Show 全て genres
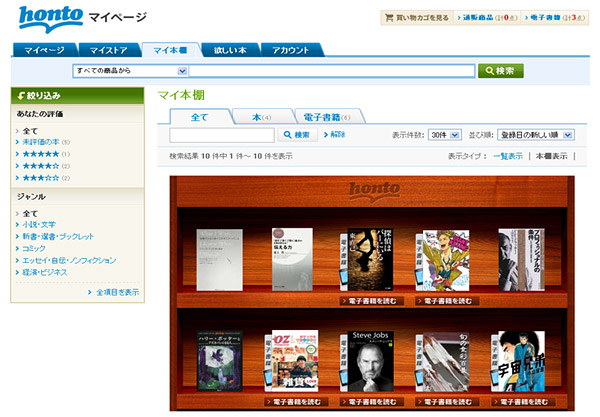 pyautogui.click(x=30, y=213)
